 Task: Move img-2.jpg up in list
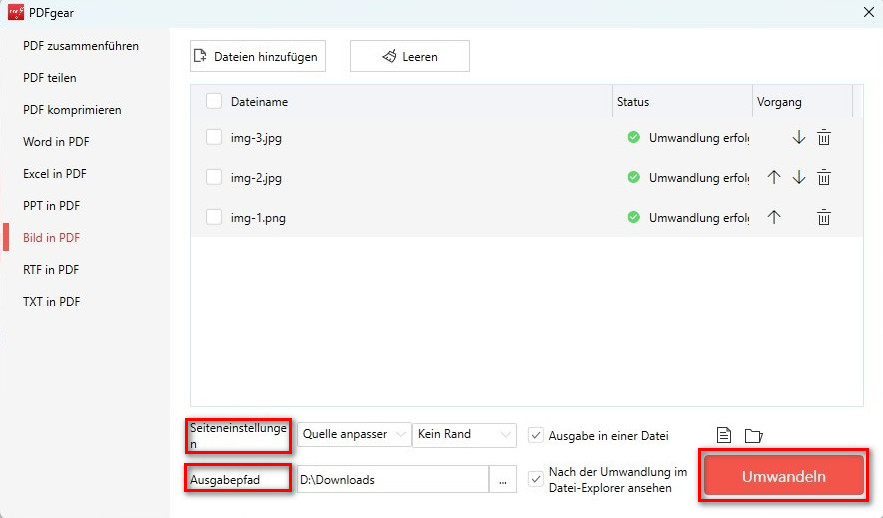click(774, 177)
